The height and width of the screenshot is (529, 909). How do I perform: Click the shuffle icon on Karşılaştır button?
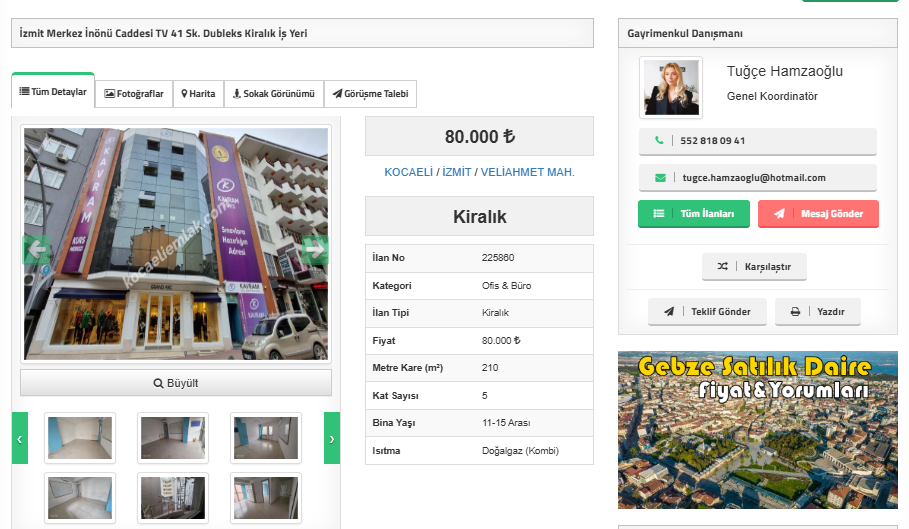tap(723, 267)
